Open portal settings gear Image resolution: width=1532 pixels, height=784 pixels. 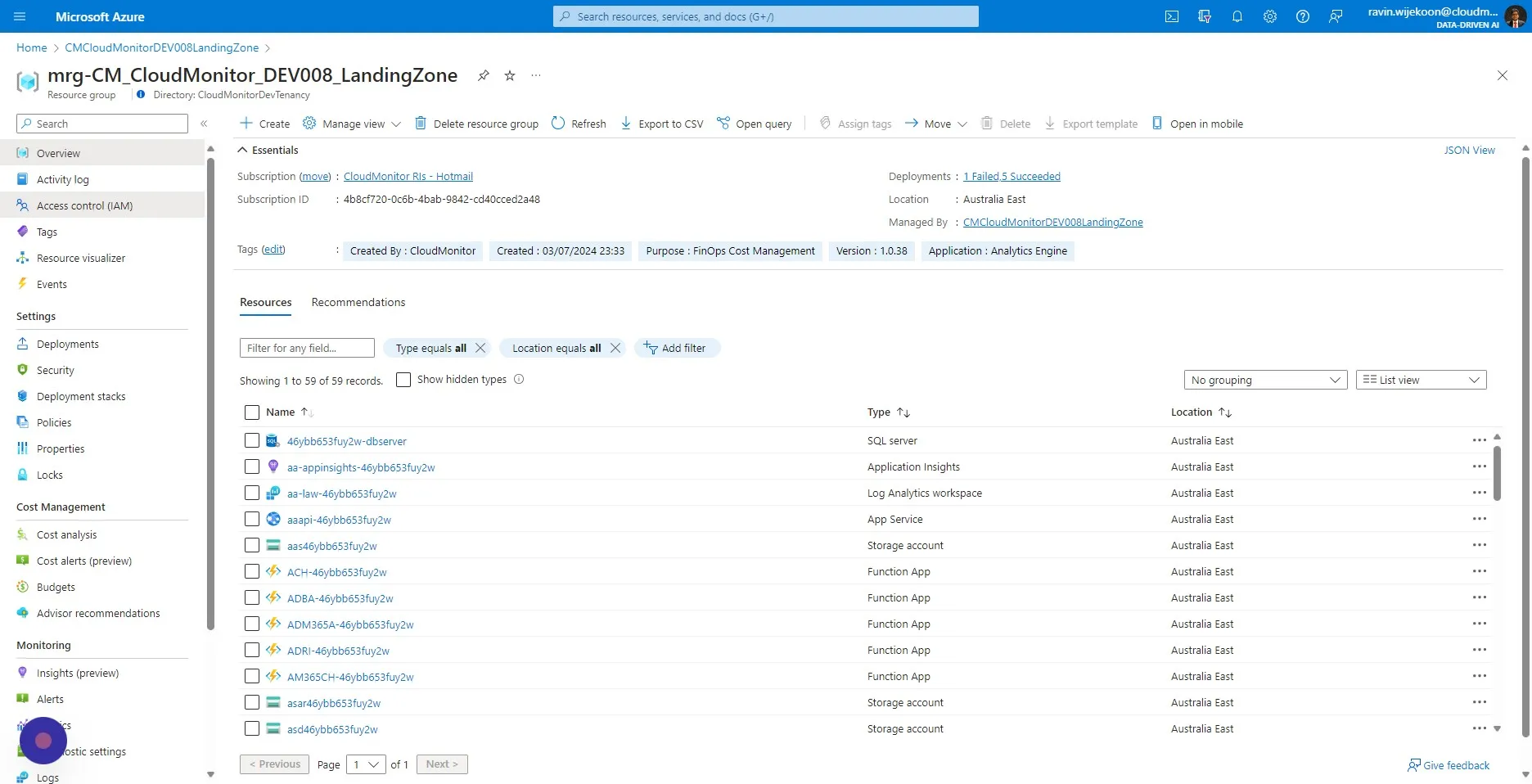point(1270,16)
